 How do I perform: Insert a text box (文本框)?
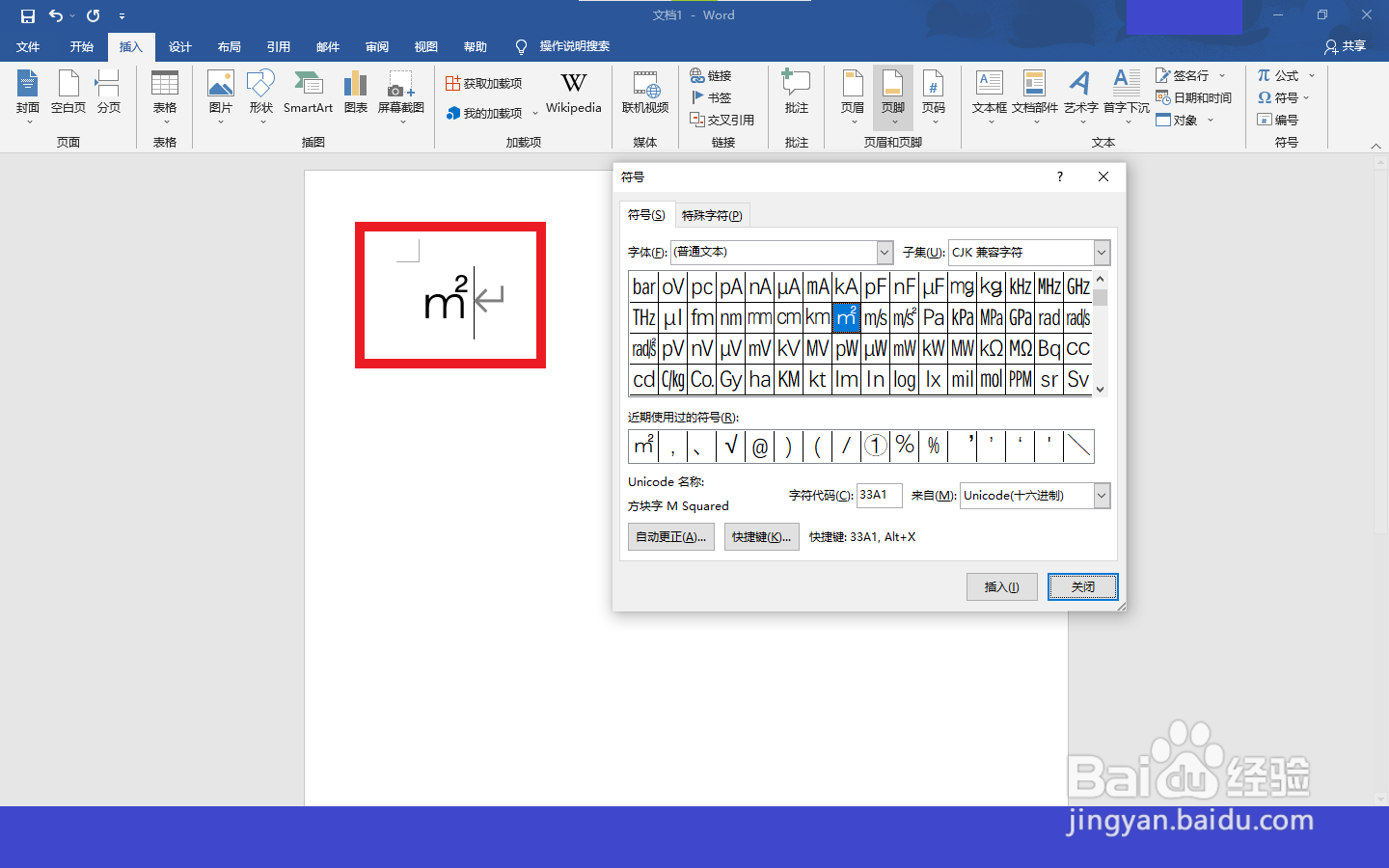pyautogui.click(x=990, y=96)
